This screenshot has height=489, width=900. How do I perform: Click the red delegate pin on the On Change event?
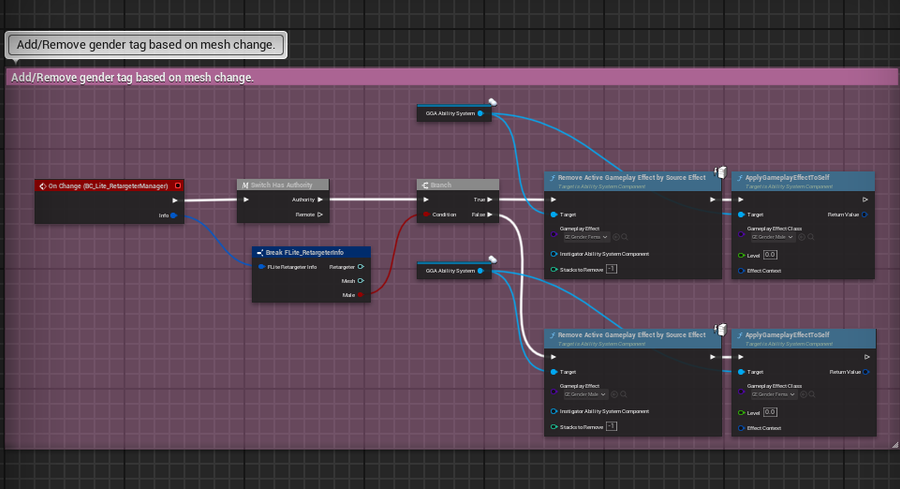(178, 185)
